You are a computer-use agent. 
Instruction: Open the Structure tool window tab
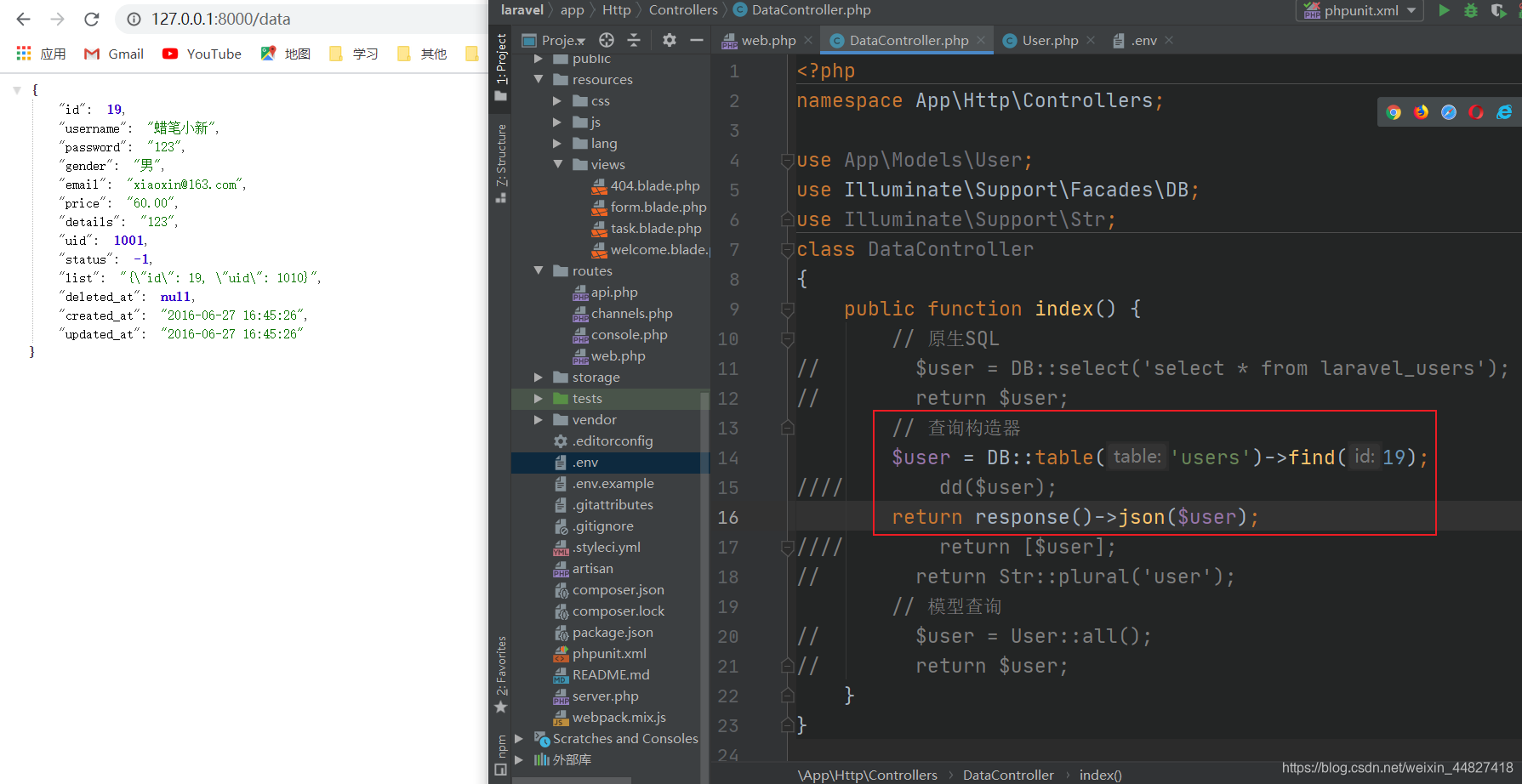click(501, 162)
